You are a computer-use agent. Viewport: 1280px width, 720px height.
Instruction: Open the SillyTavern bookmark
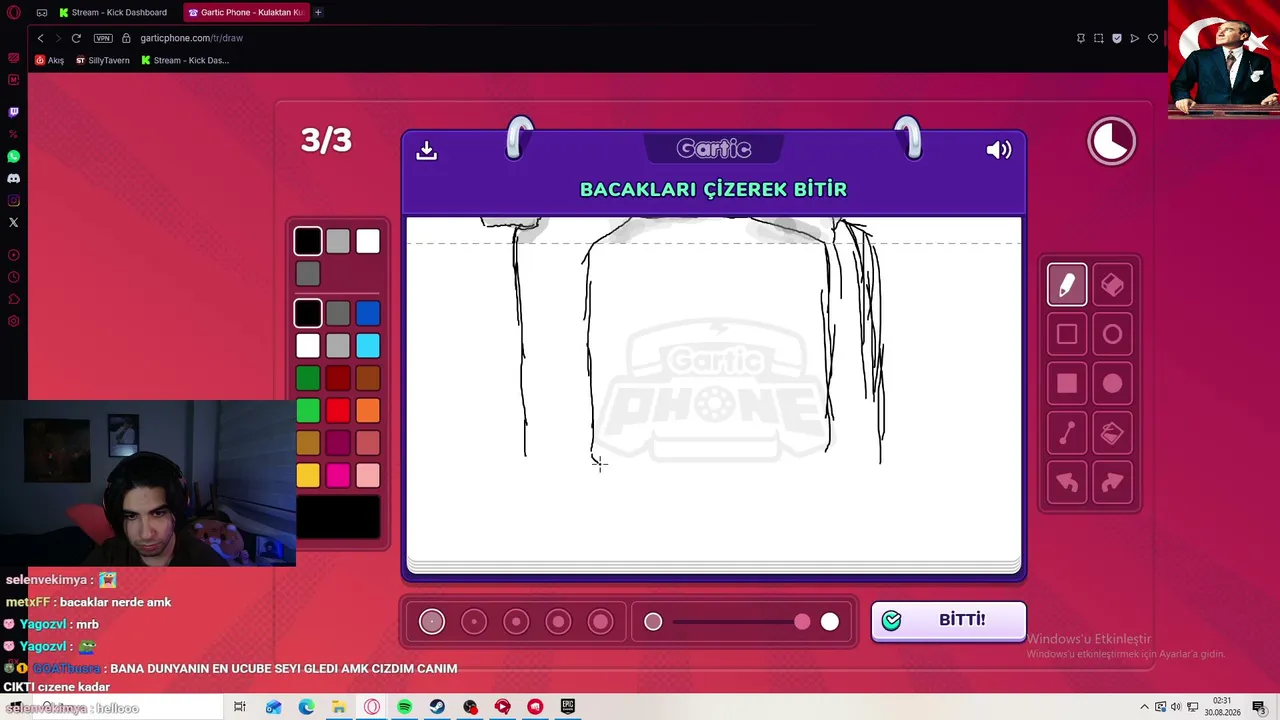tap(103, 60)
